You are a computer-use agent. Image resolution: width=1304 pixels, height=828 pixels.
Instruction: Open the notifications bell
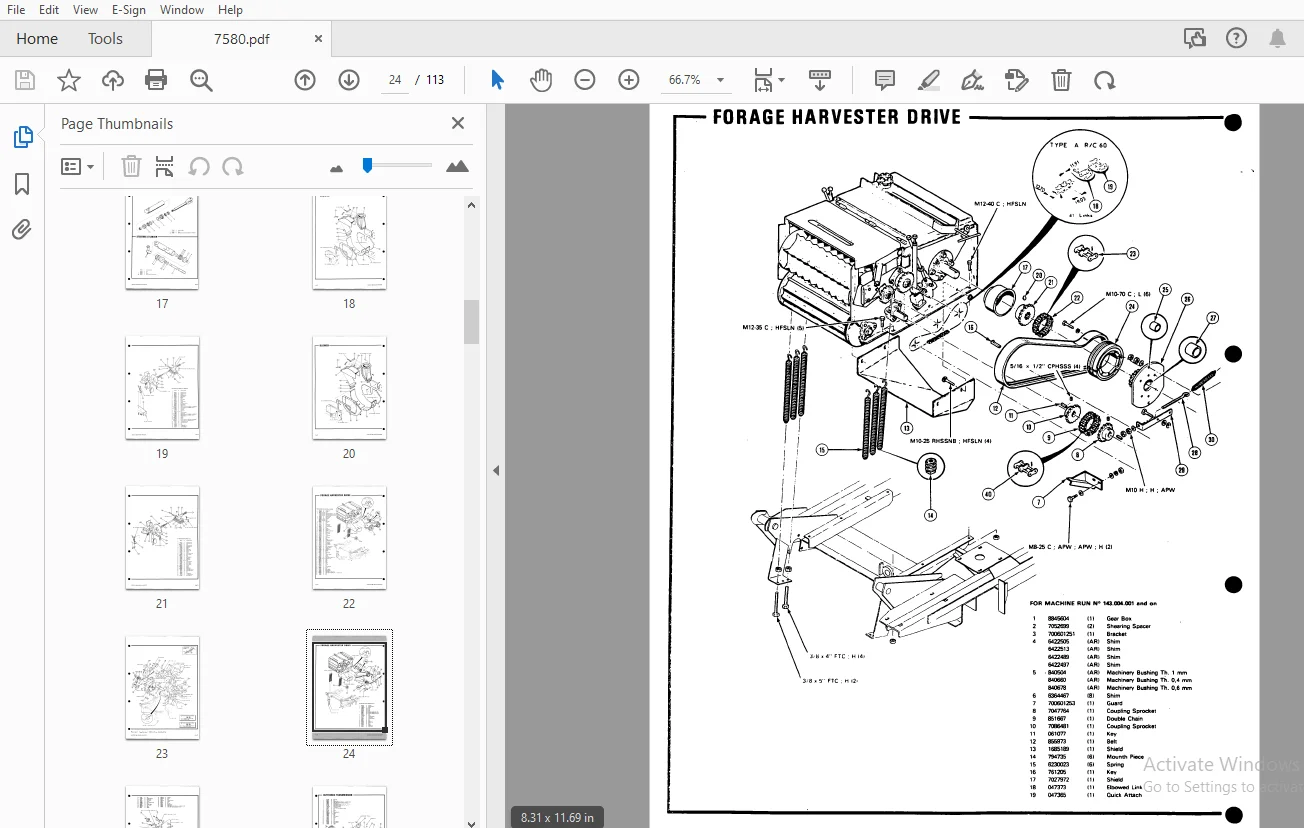tap(1278, 39)
